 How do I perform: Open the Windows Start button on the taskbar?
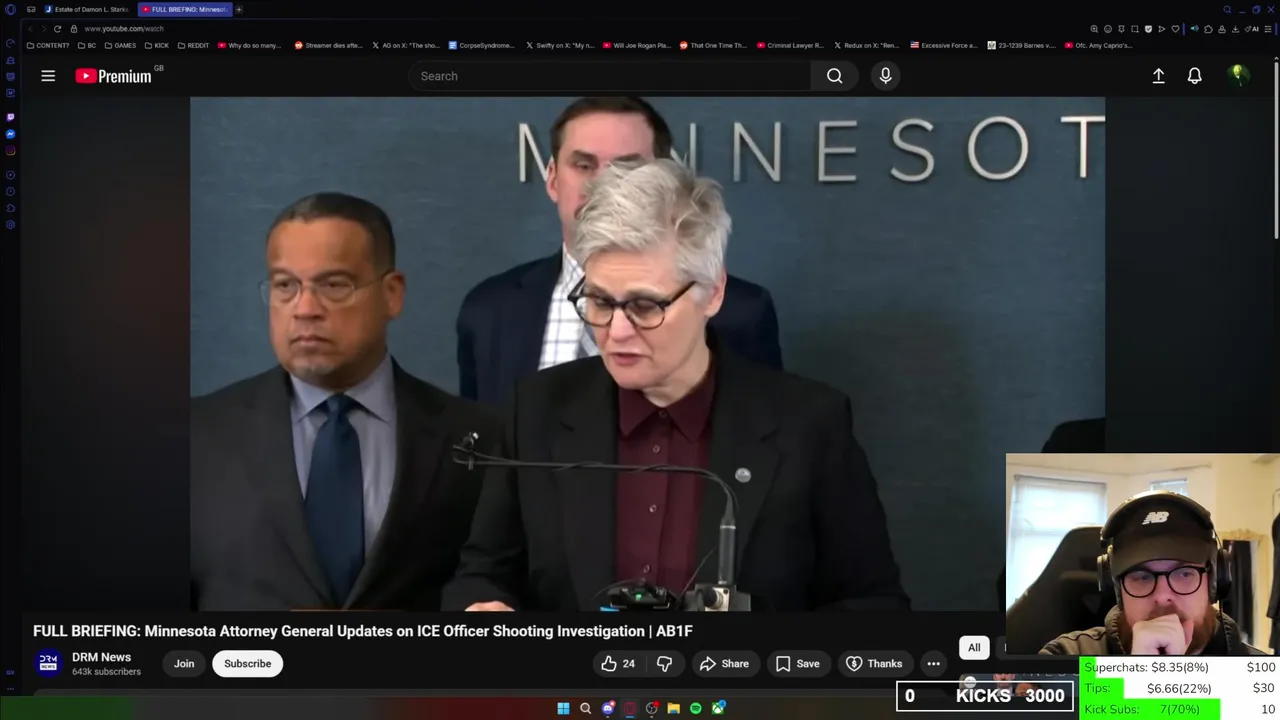pos(563,708)
